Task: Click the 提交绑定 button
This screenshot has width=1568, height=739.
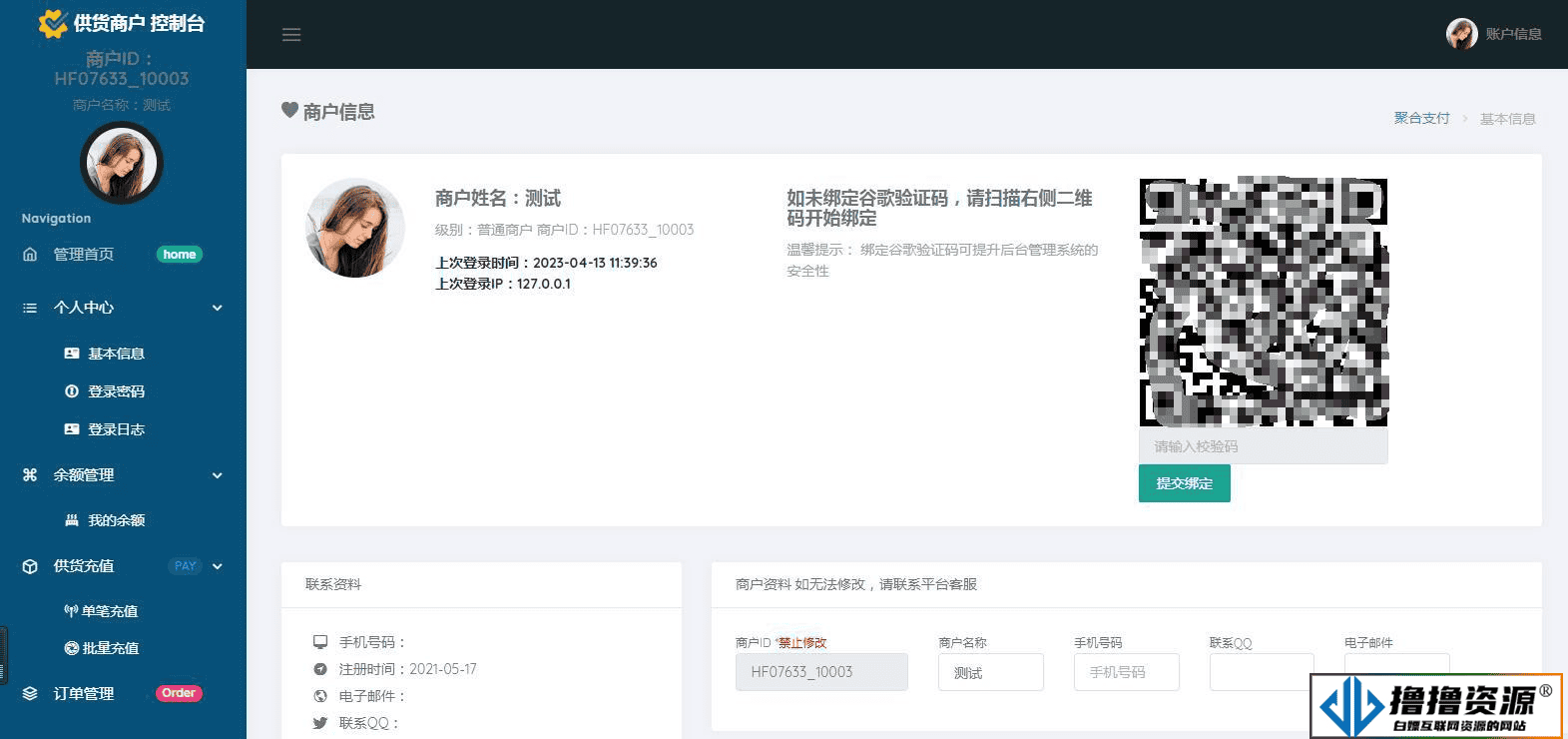Action: [x=1185, y=483]
